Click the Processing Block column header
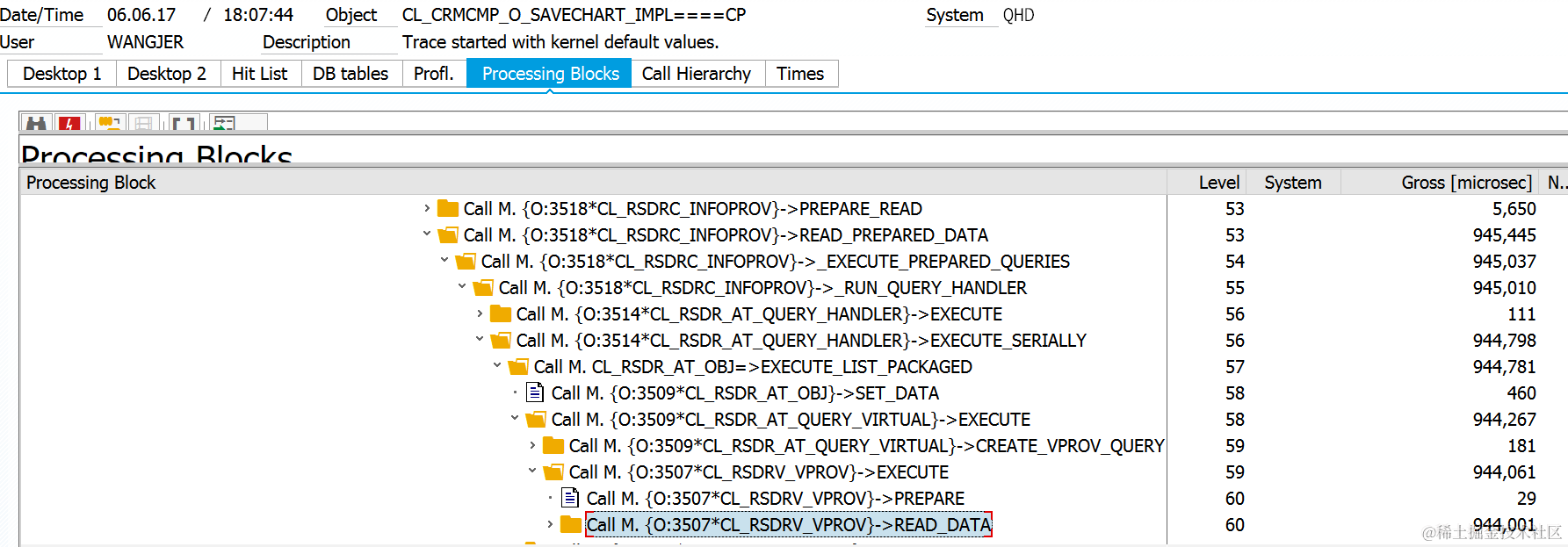Screen dimensions: 1568x547 [593, 183]
